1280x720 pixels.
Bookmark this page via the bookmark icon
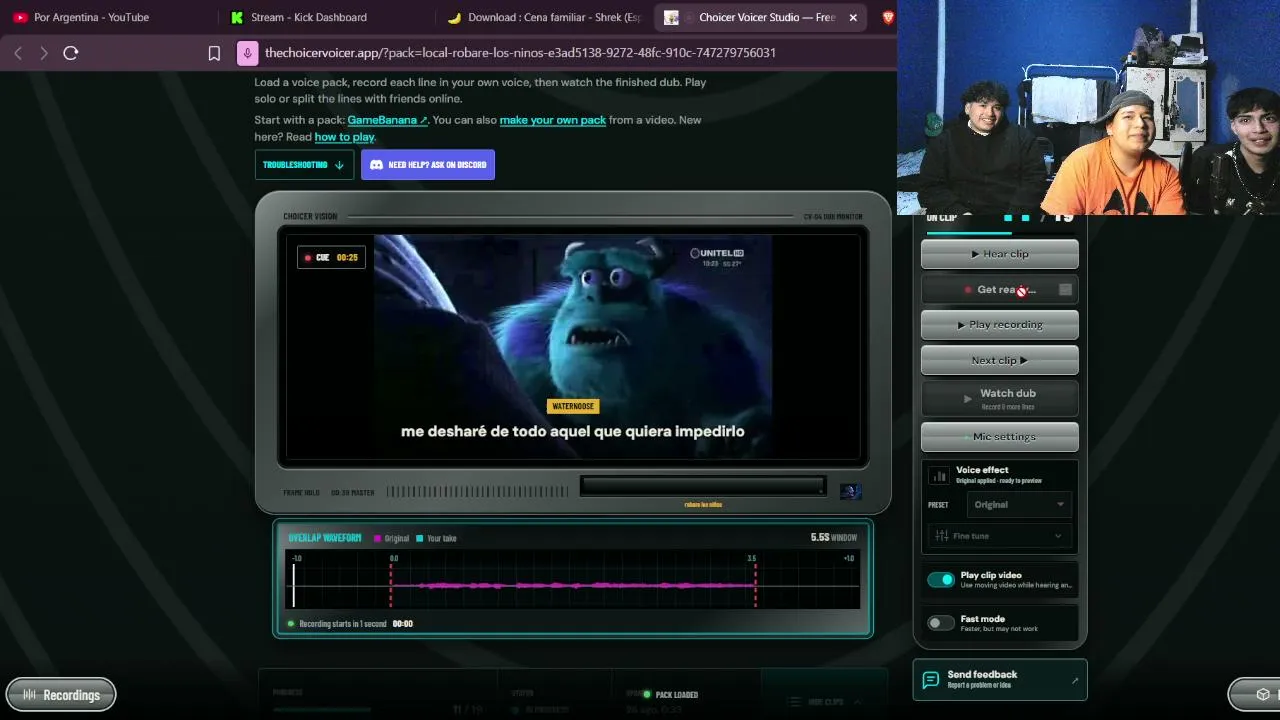tap(214, 53)
